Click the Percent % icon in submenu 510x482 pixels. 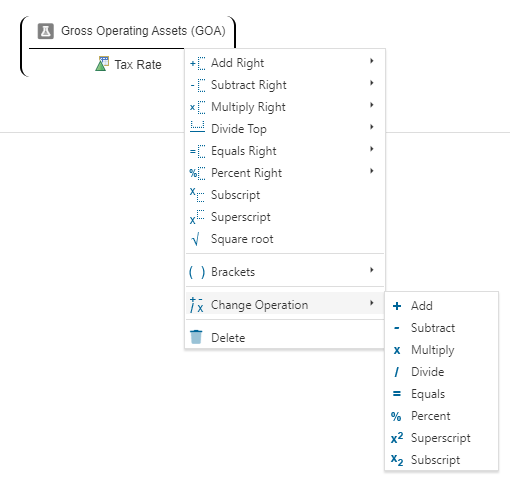396,416
